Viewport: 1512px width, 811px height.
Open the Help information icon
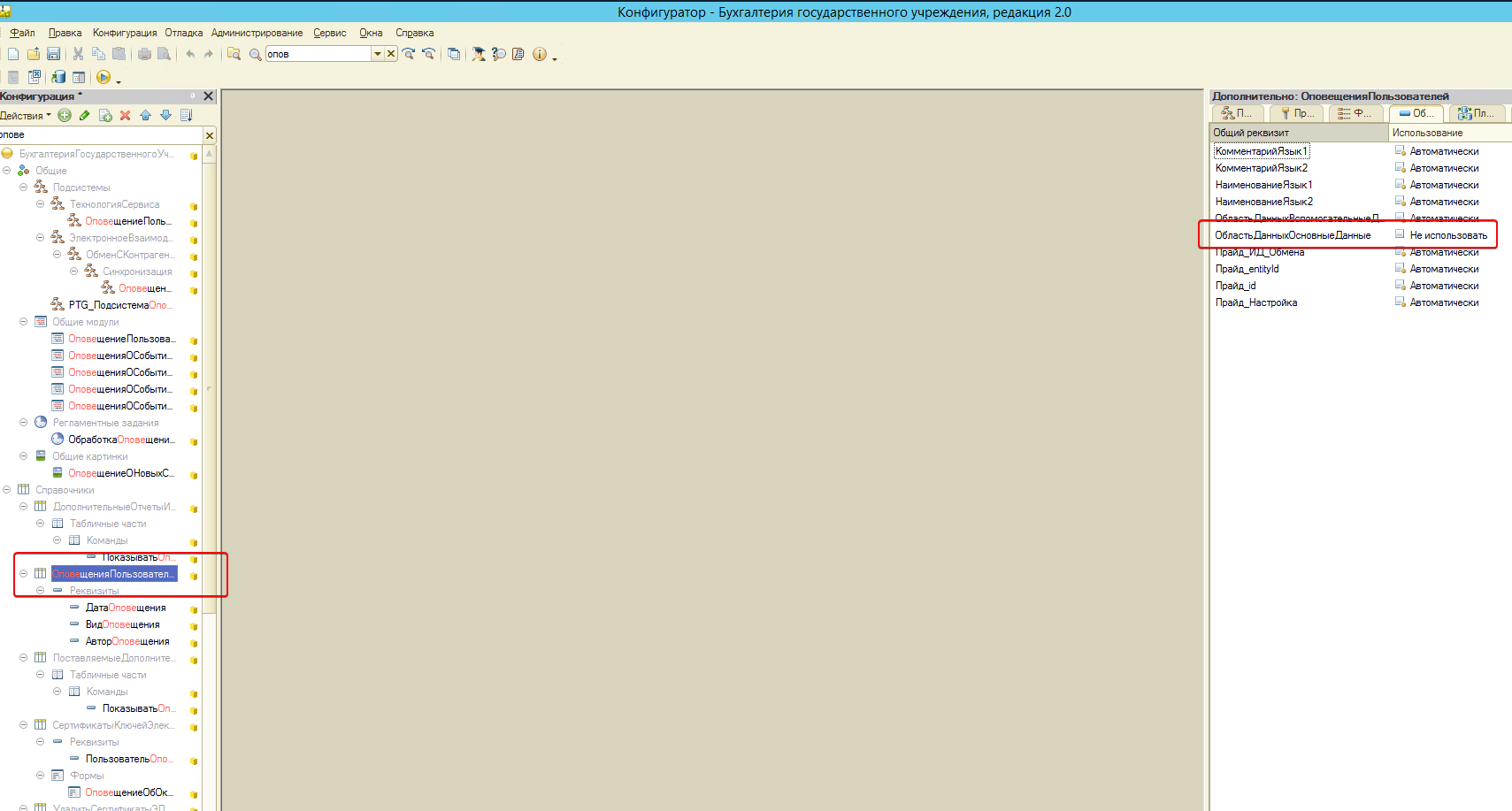[540, 54]
